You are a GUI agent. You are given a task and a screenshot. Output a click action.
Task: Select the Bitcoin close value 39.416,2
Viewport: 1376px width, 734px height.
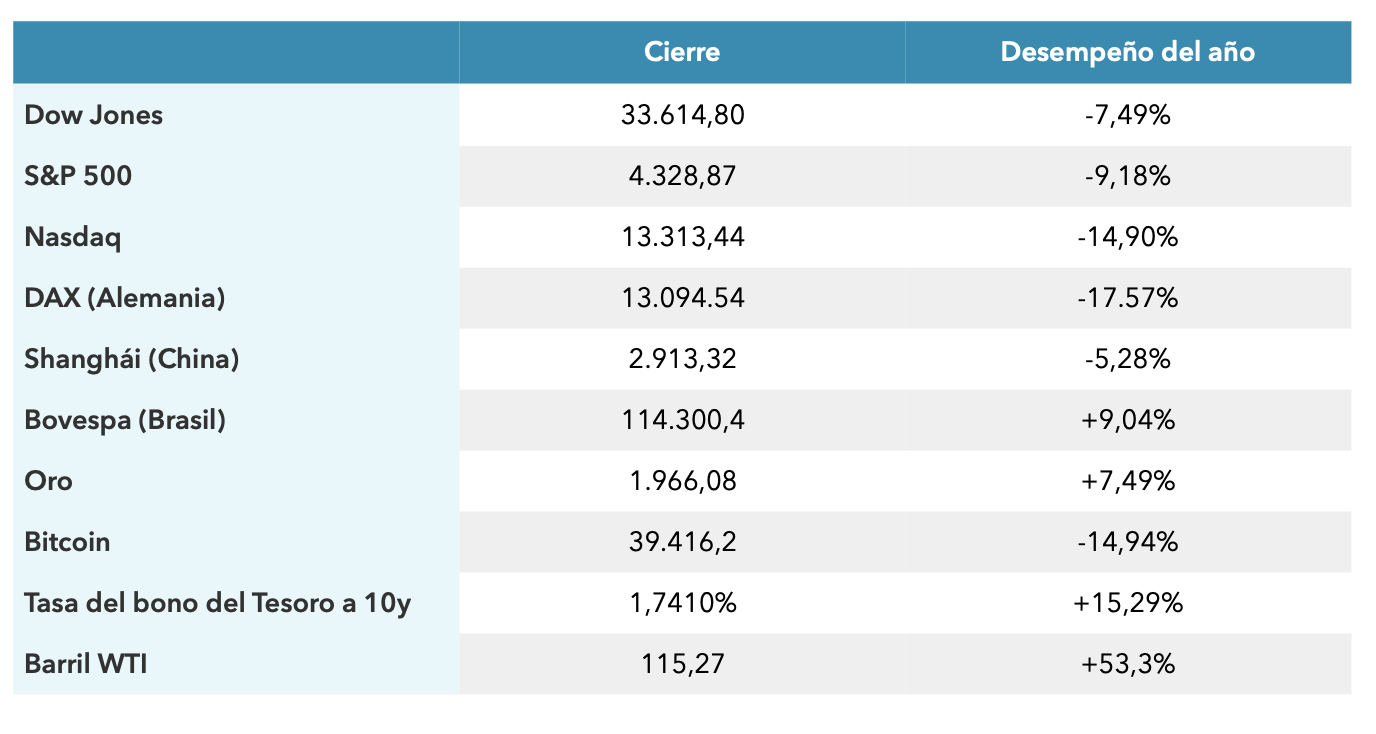(682, 542)
